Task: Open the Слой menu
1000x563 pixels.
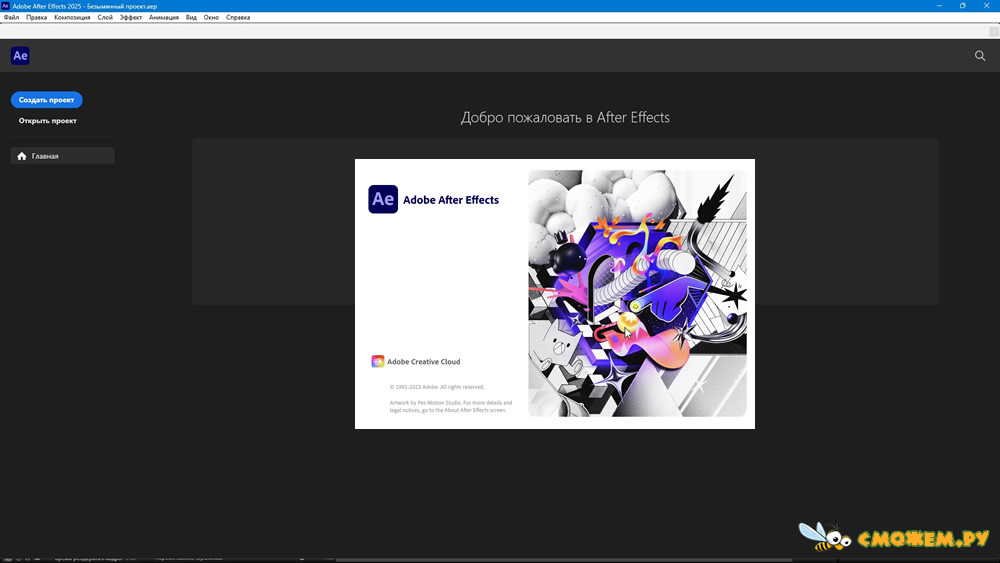Action: pos(105,18)
